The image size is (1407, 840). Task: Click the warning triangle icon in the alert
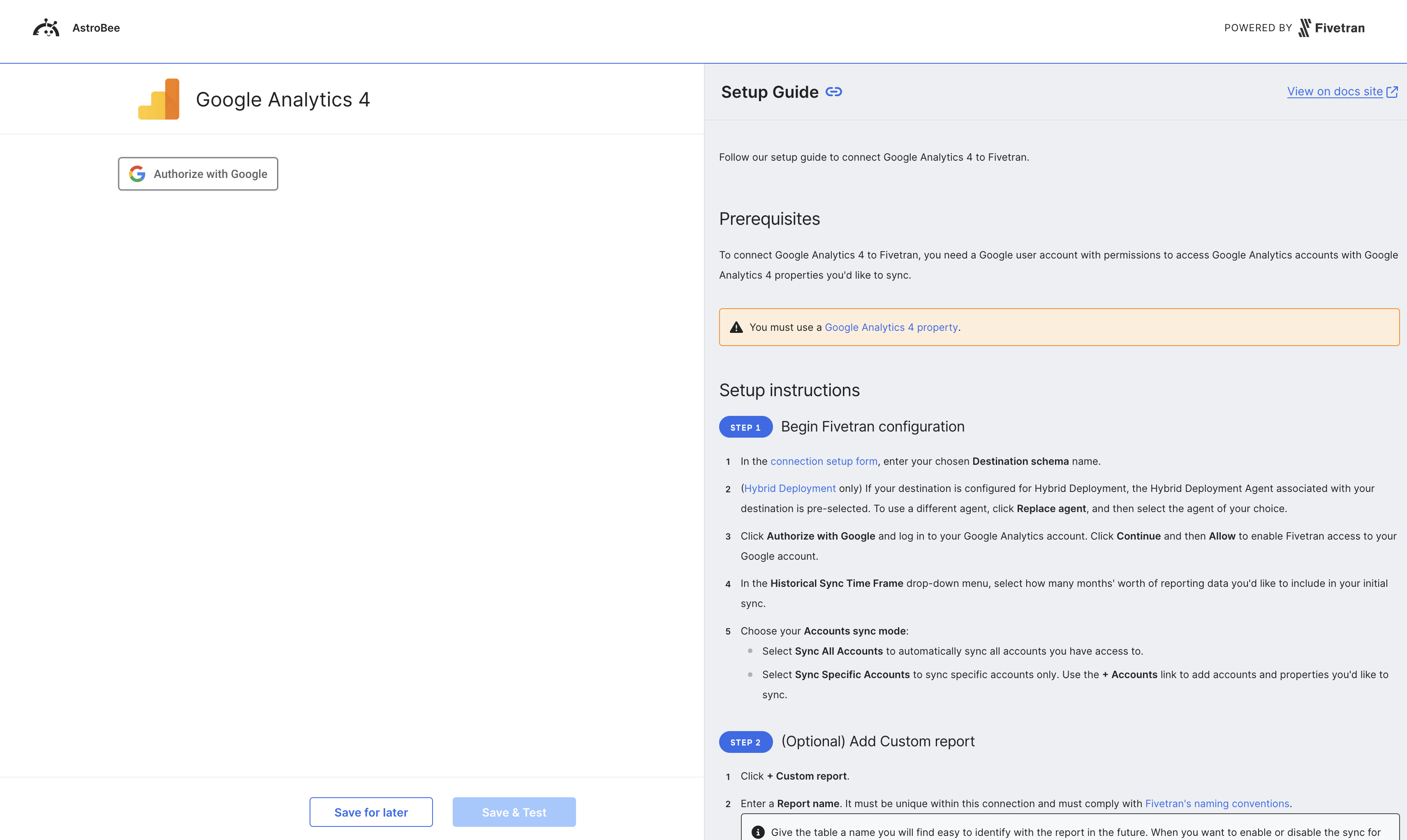736,327
